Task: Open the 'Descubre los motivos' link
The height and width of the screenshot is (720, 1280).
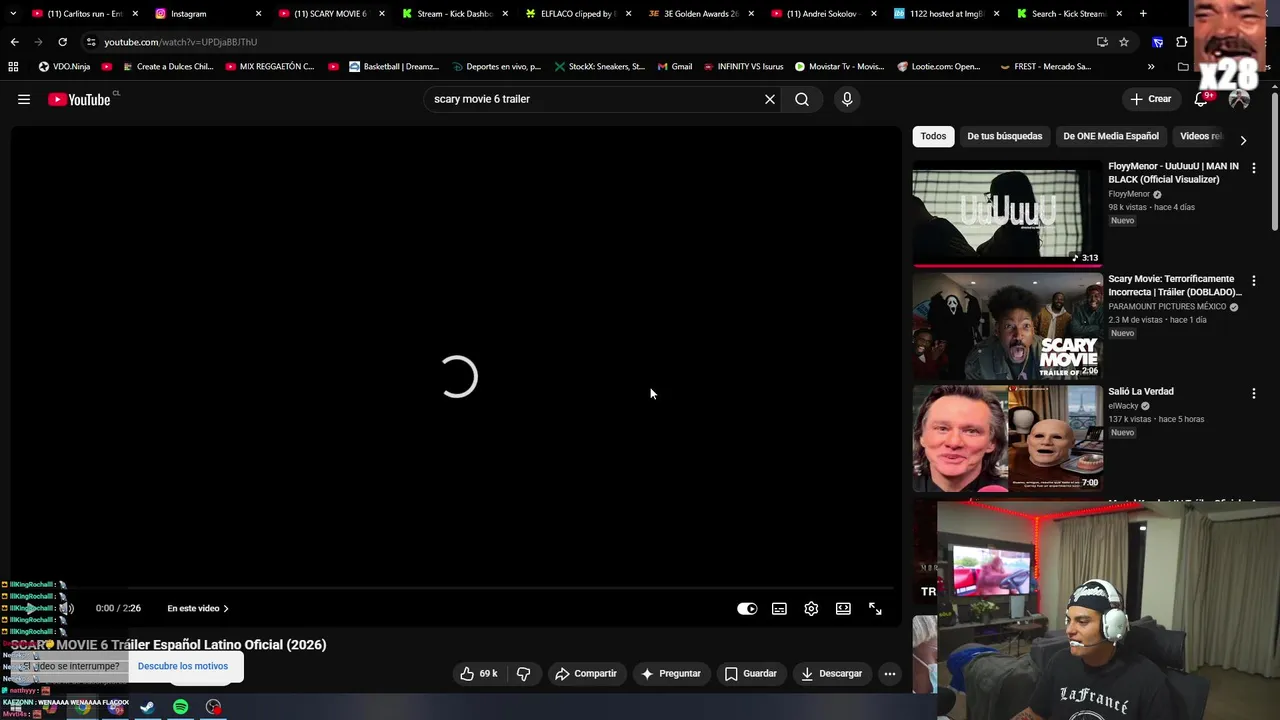Action: 183,666
